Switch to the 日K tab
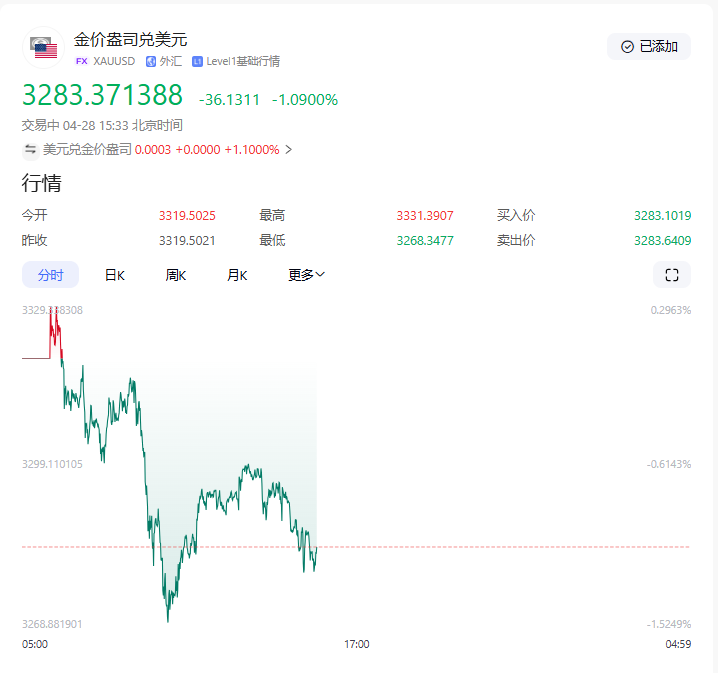 (x=114, y=275)
